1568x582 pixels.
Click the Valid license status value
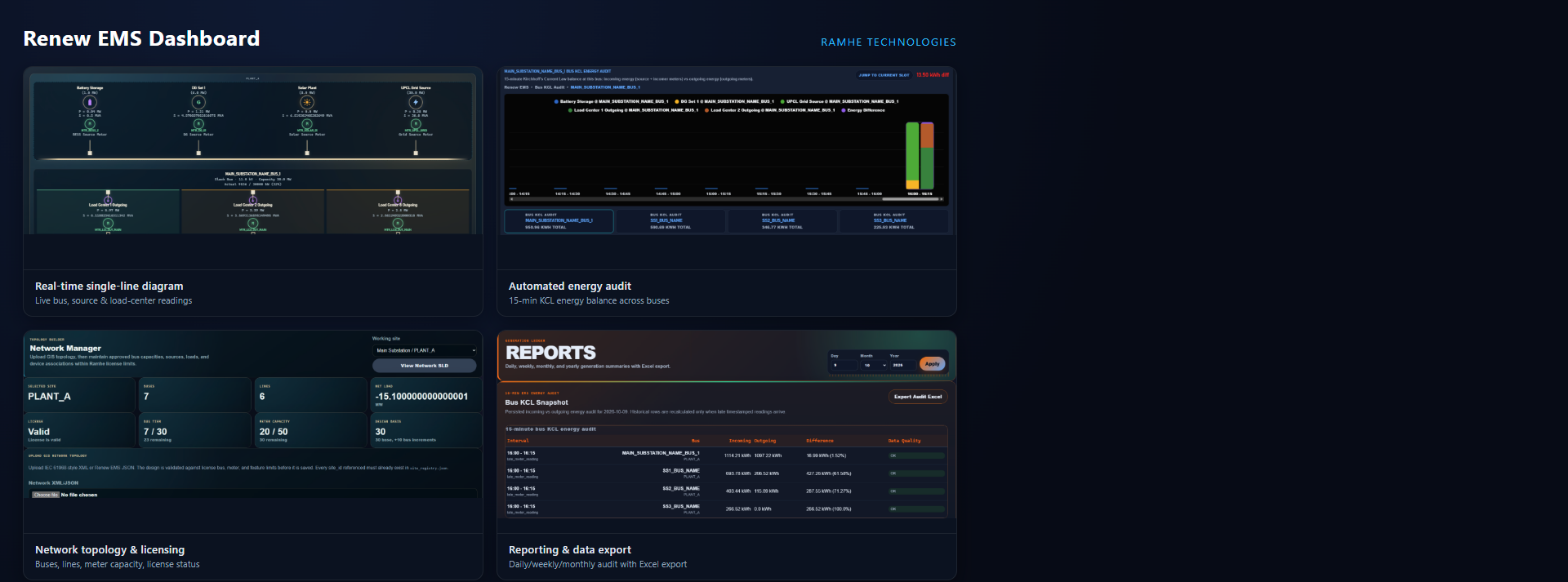click(x=39, y=432)
